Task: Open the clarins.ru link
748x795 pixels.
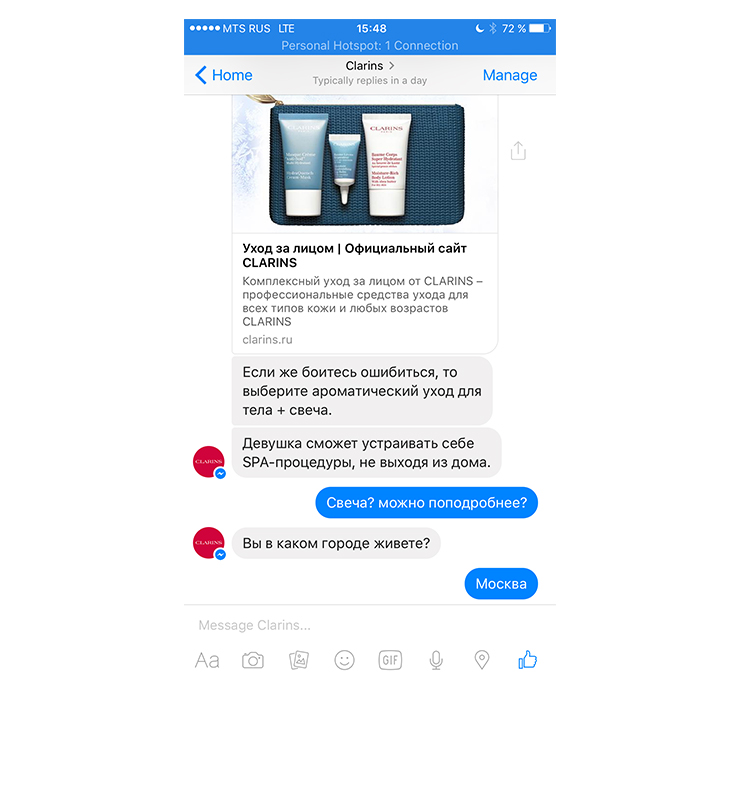Action: (267, 340)
